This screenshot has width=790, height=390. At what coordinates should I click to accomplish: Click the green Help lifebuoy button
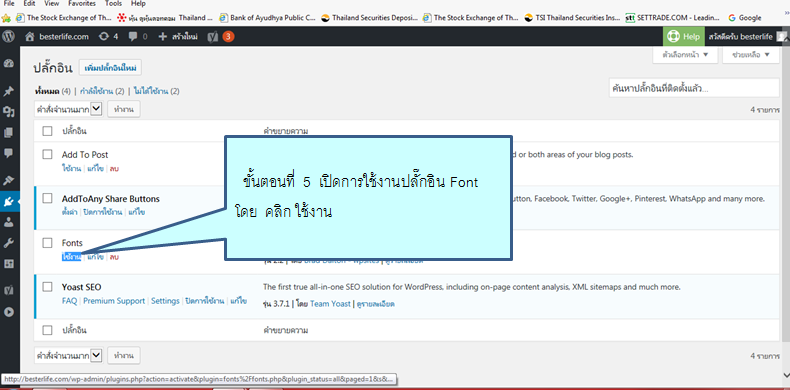tap(684, 36)
